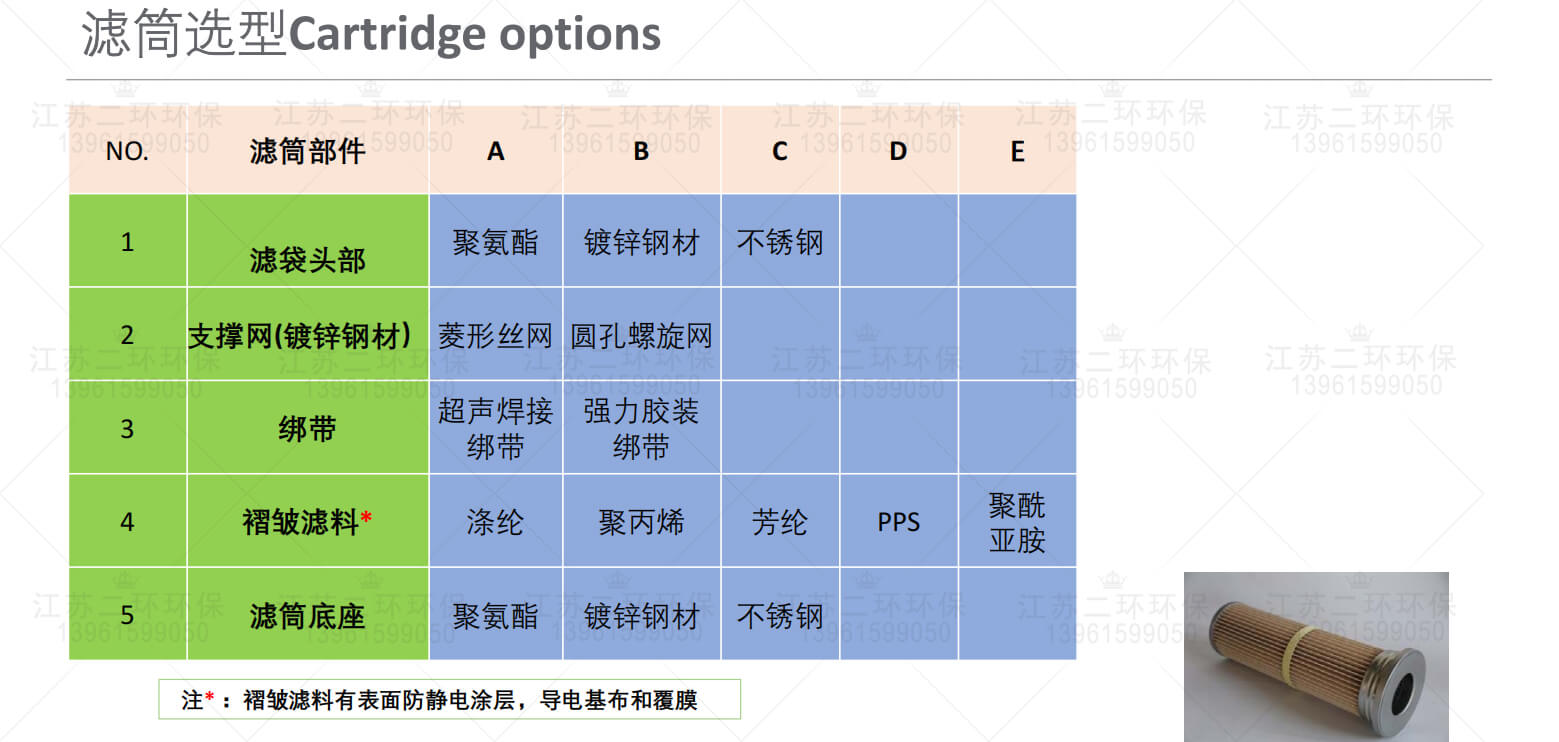Click the "NO." column header
The image size is (1559, 742).
(127, 152)
